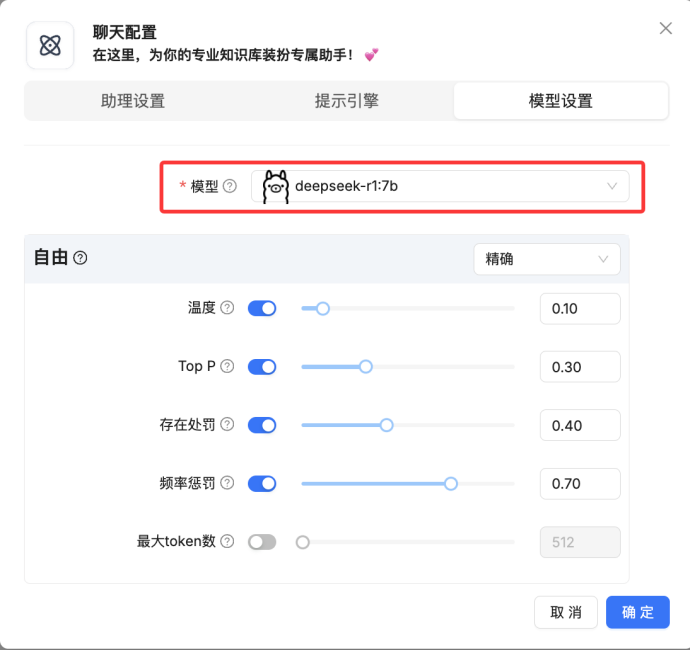Viewport: 690px width, 650px height.
Task: Click the help icon next to 模型
Action: point(230,186)
